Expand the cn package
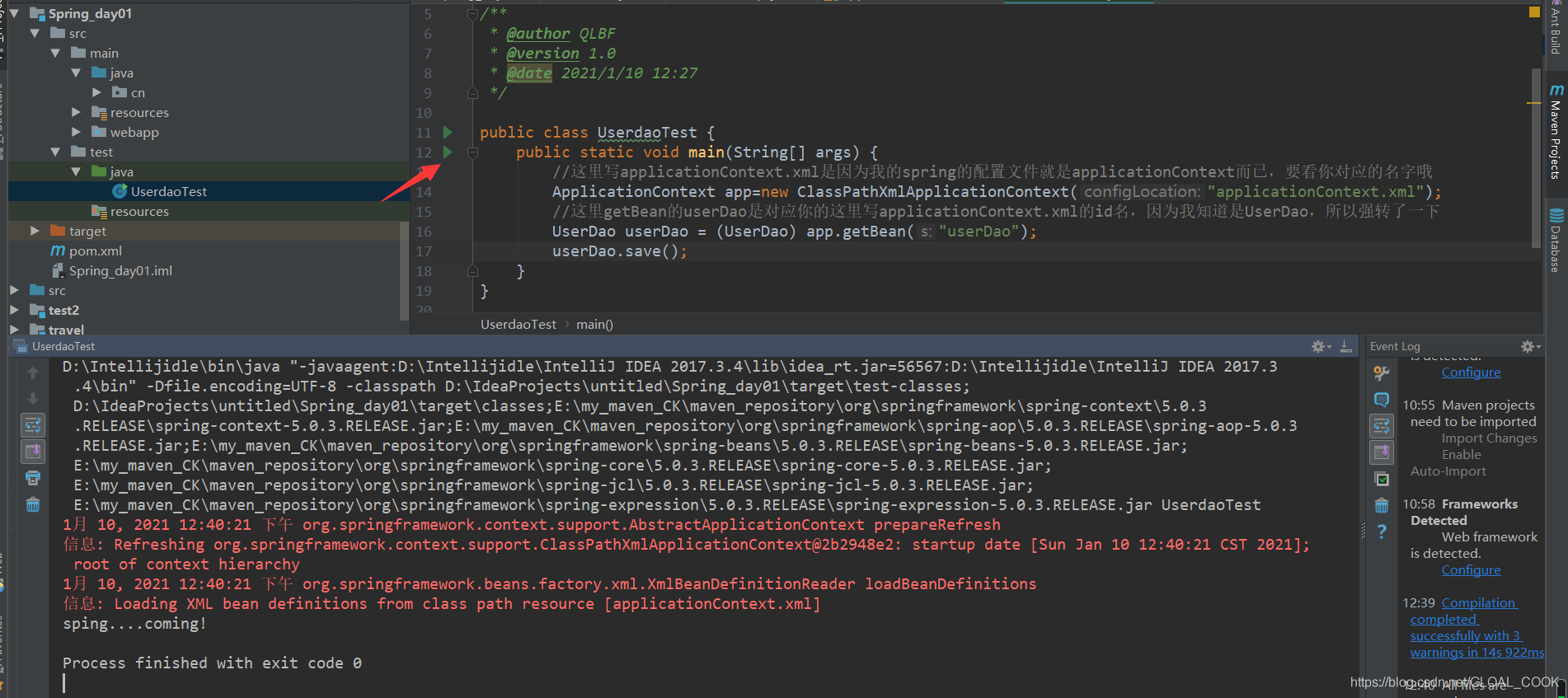Image resolution: width=1568 pixels, height=698 pixels. 96,92
